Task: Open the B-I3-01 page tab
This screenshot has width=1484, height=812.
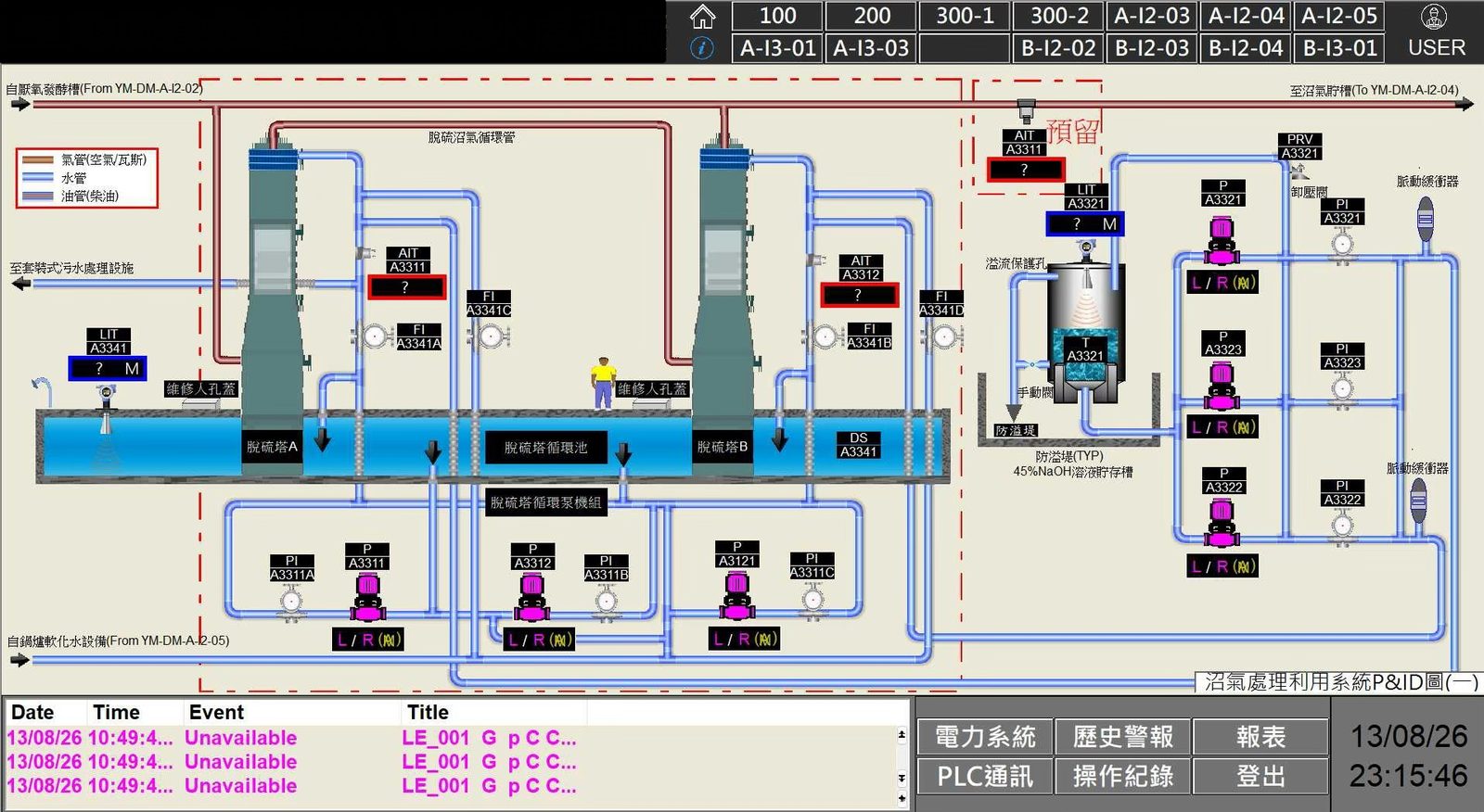Action: (x=1339, y=47)
